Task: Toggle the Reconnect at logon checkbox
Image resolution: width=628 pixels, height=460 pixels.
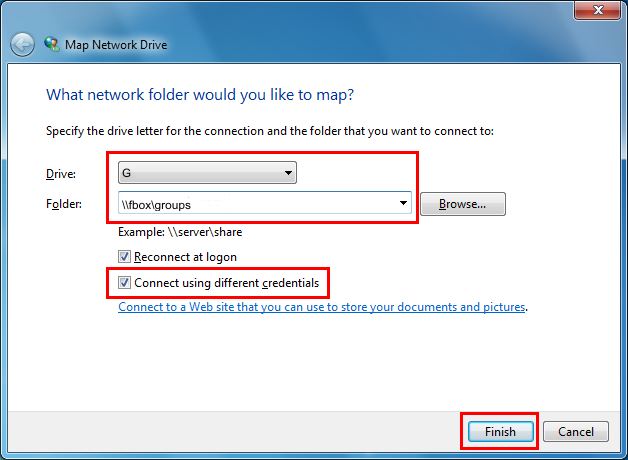Action: click(125, 257)
